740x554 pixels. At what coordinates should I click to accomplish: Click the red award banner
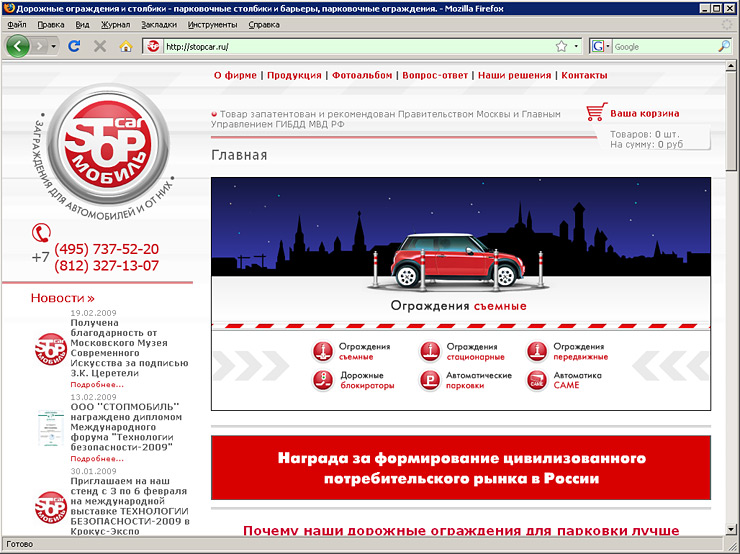461,468
